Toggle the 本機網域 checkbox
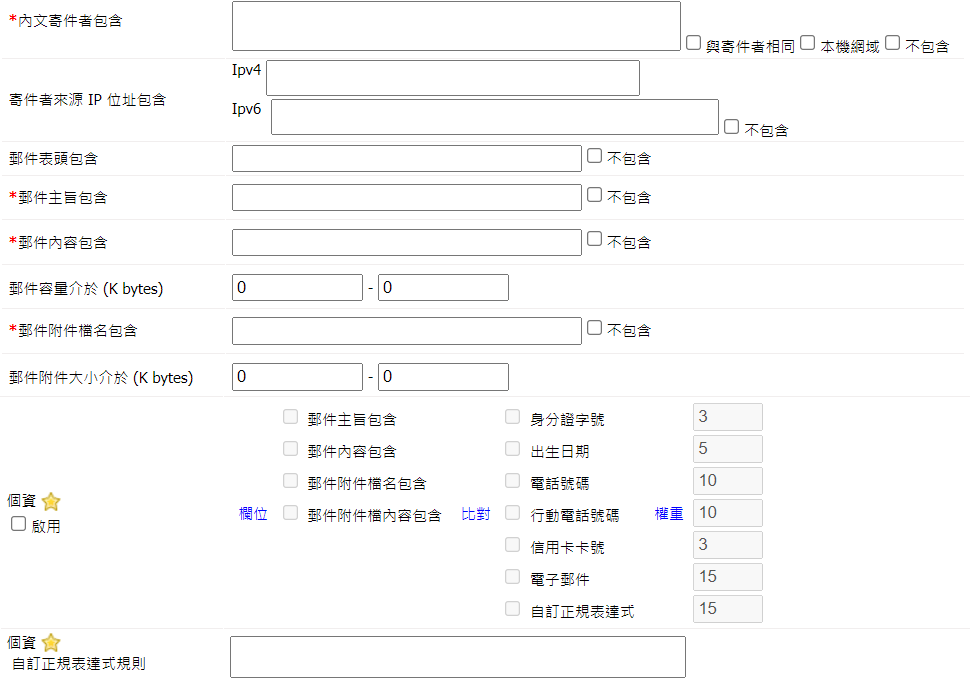The image size is (976, 685). [807, 43]
